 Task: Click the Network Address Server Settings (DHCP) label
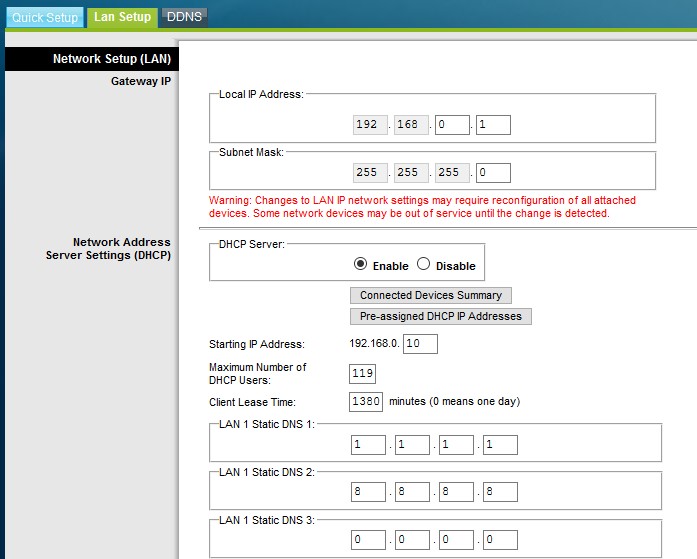[108, 249]
